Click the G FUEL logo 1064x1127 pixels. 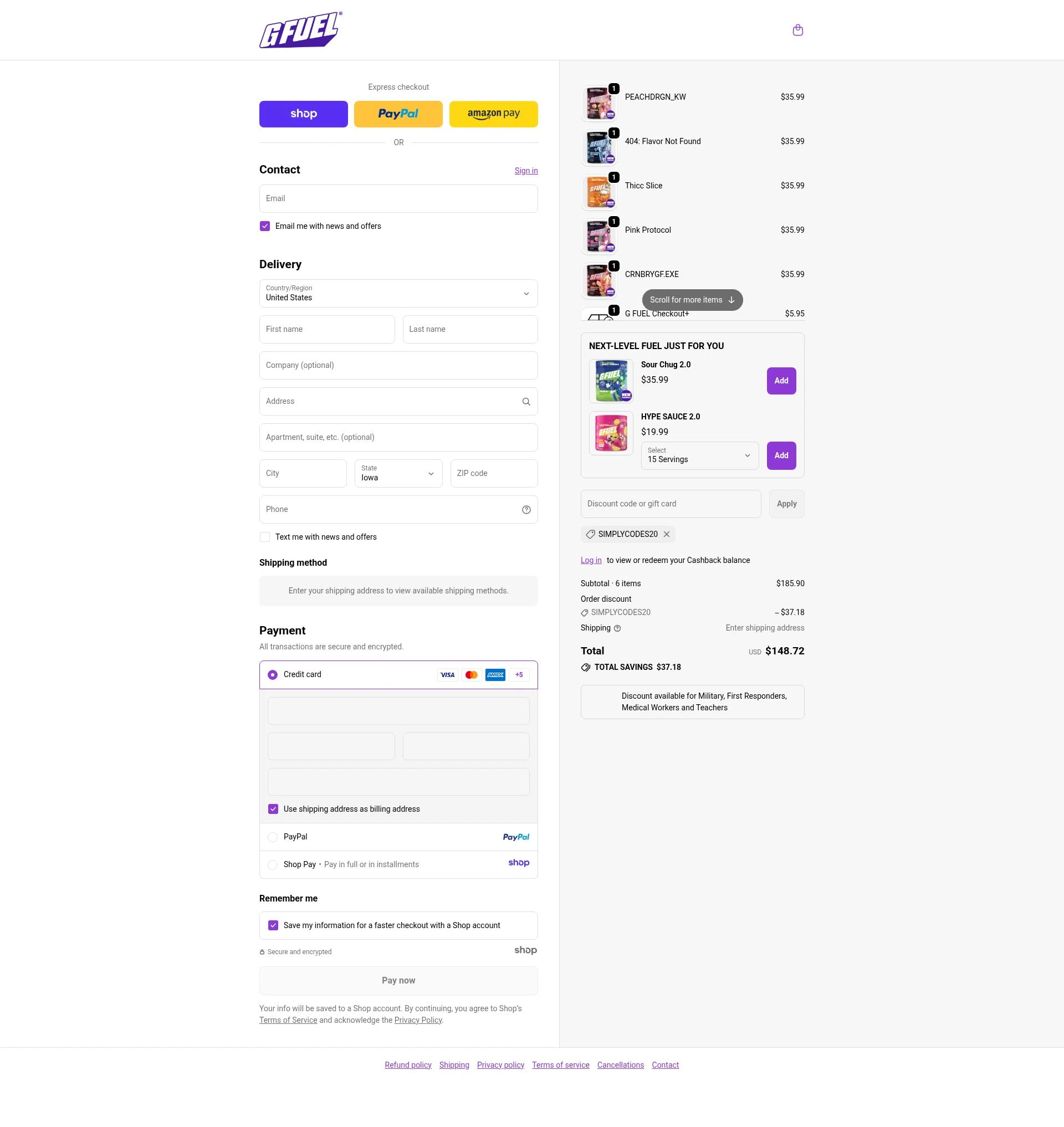[300, 30]
